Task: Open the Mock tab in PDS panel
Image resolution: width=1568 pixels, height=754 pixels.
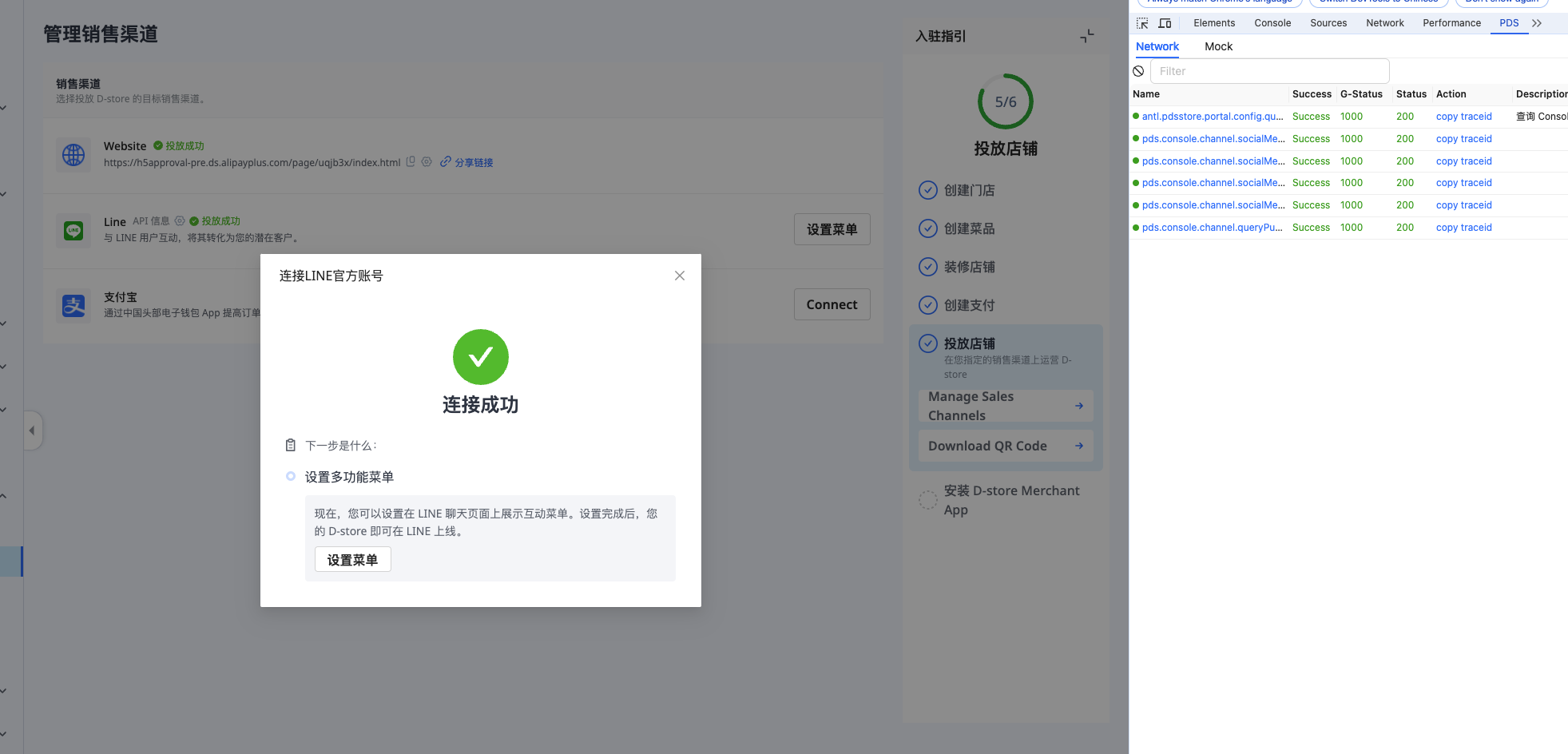Action: coord(1218,46)
